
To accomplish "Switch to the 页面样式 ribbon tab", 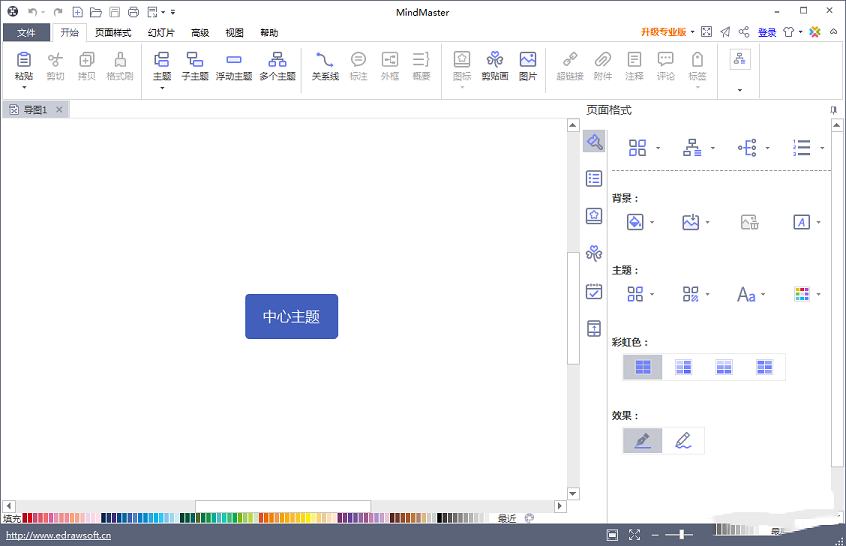I will pyautogui.click(x=113, y=33).
